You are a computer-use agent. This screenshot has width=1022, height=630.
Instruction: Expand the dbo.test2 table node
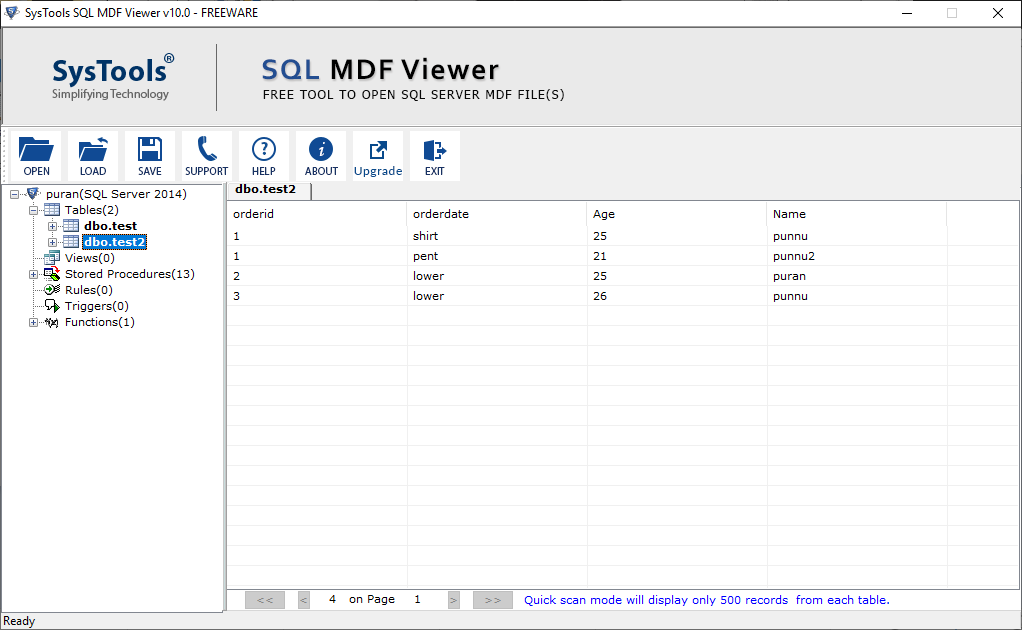(52, 242)
